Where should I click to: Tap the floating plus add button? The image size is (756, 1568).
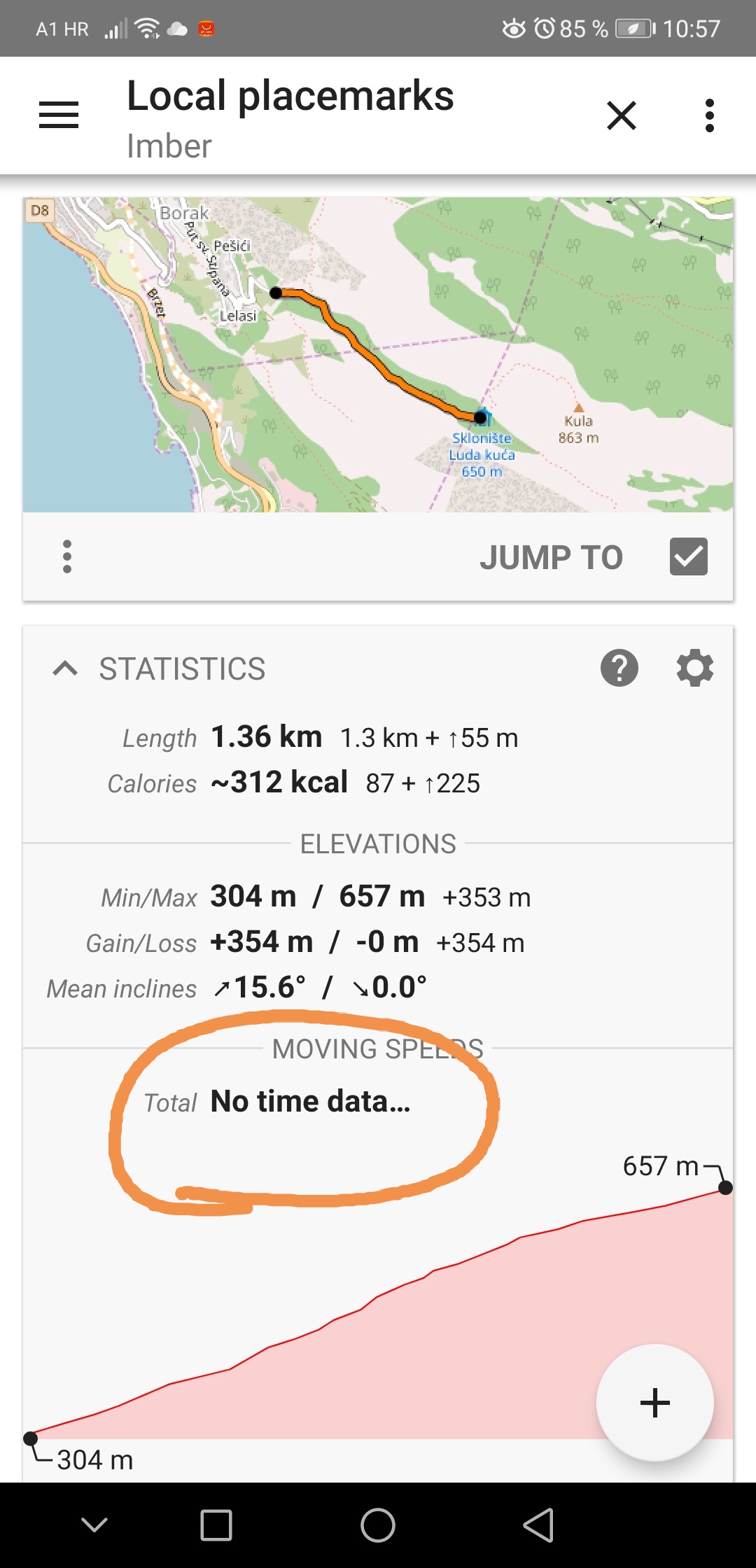(655, 1403)
